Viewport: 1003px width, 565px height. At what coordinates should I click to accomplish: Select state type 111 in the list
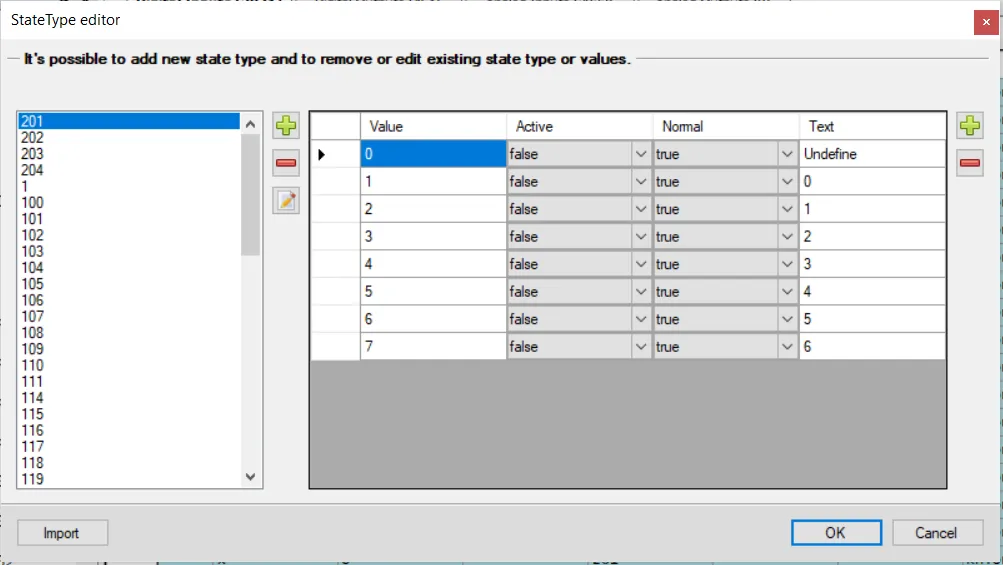click(129, 381)
